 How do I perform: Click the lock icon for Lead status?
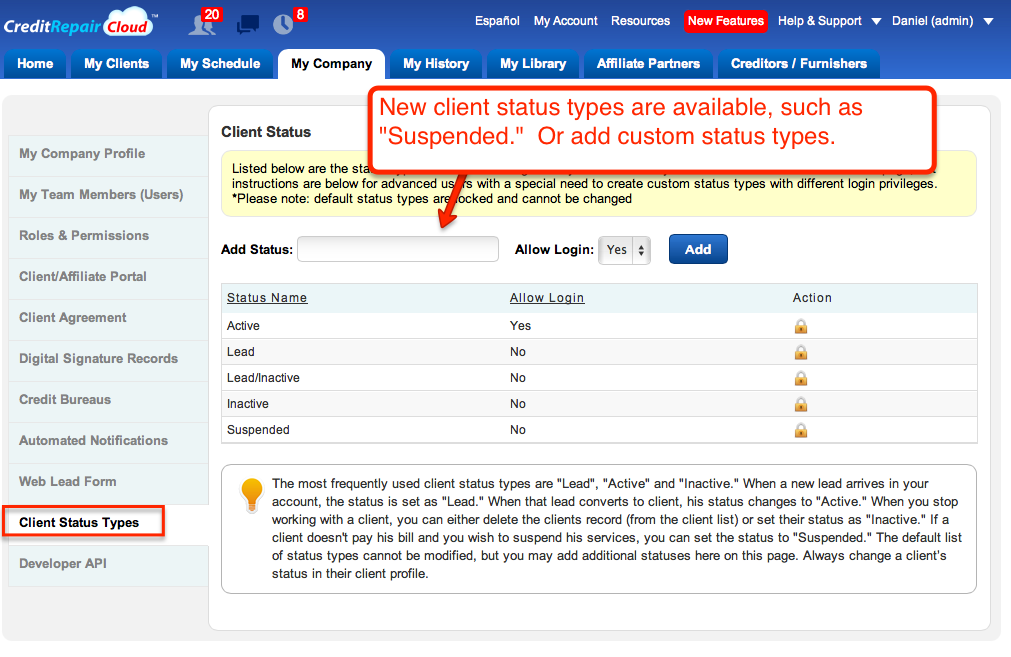(x=801, y=352)
